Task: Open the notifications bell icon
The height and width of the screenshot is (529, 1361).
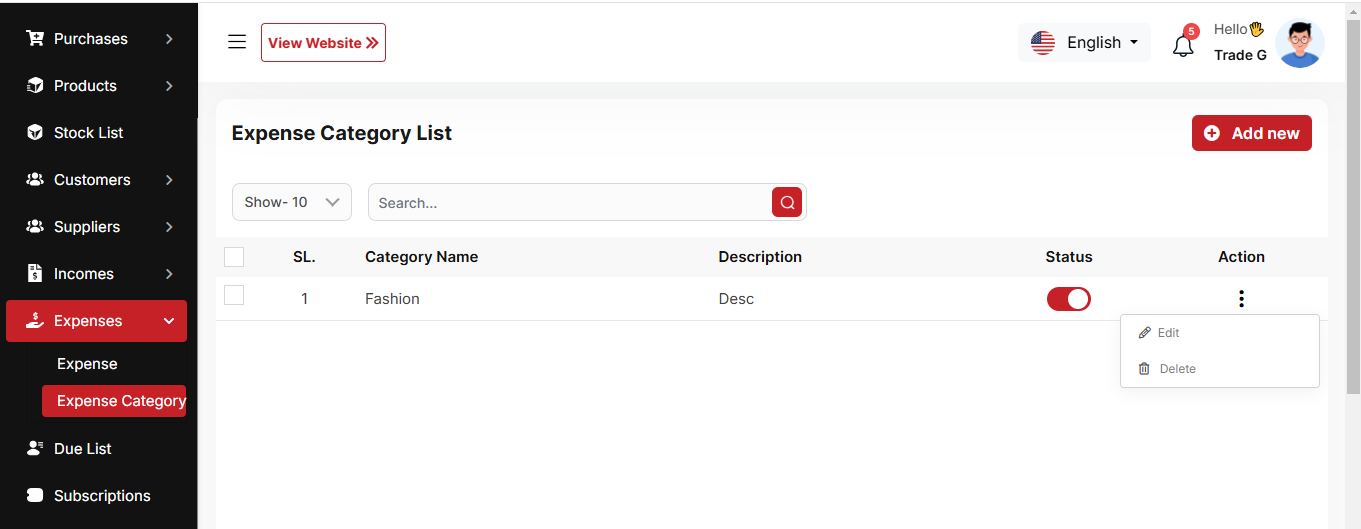Action: [x=1183, y=45]
